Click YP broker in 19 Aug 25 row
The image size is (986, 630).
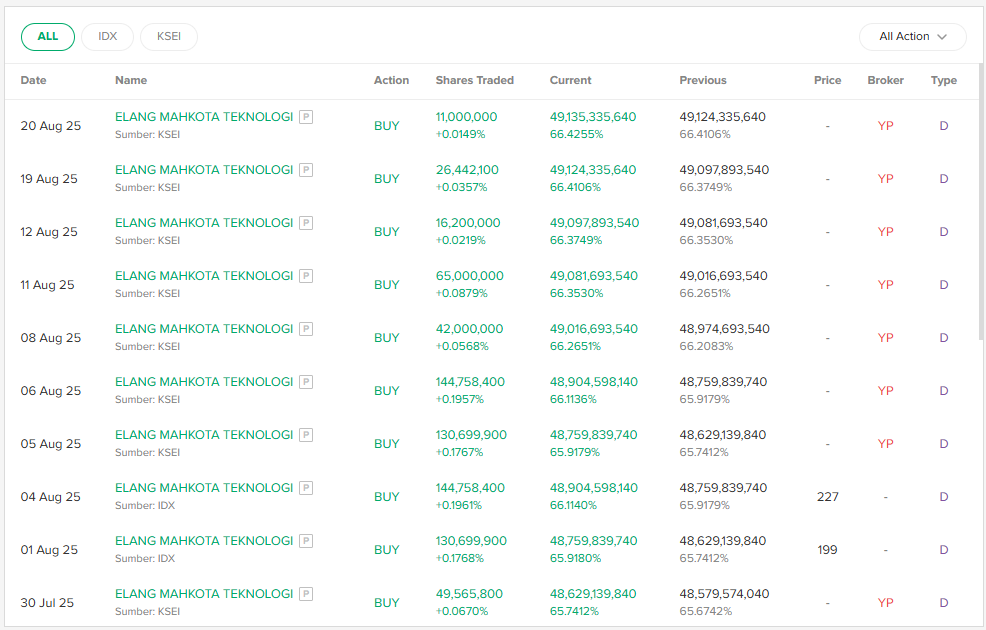click(885, 179)
